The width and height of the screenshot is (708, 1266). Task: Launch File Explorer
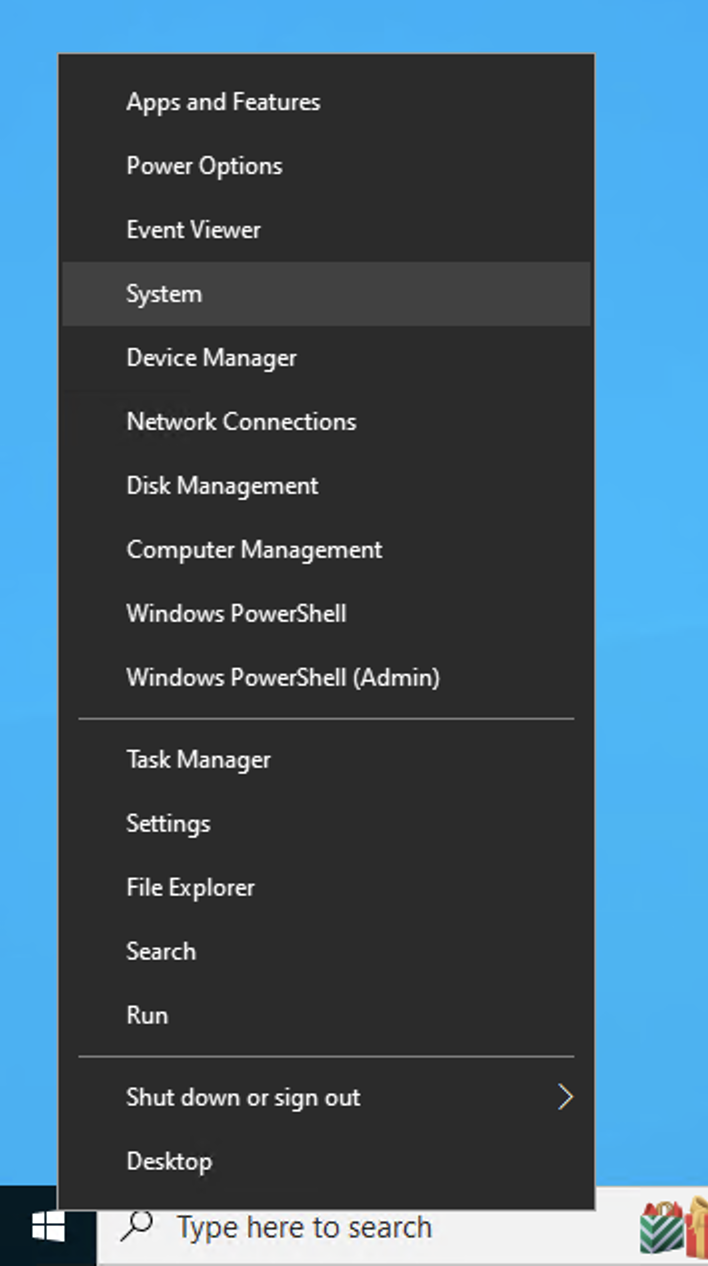click(326, 888)
